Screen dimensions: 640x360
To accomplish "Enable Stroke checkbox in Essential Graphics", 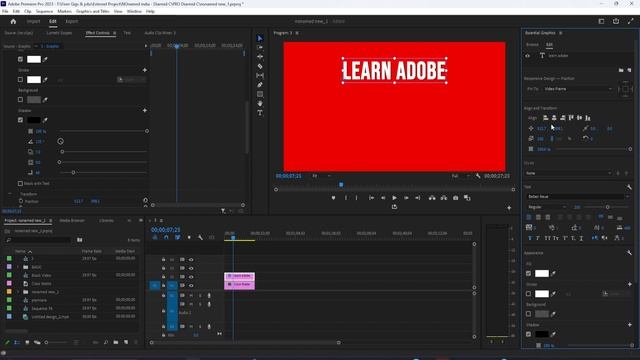I will click(529, 293).
